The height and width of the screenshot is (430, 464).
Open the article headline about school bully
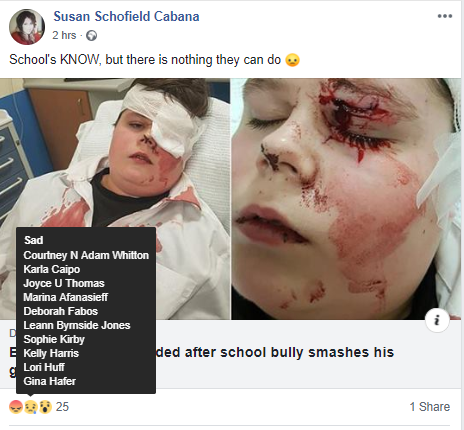(275, 352)
